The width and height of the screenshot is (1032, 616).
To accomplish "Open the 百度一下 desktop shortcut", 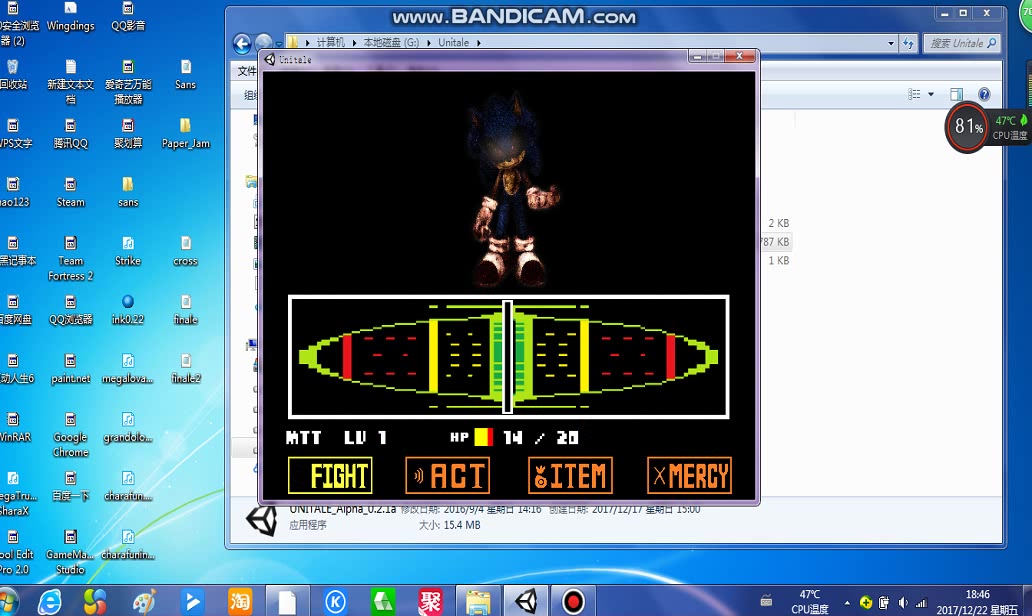I will click(70, 486).
